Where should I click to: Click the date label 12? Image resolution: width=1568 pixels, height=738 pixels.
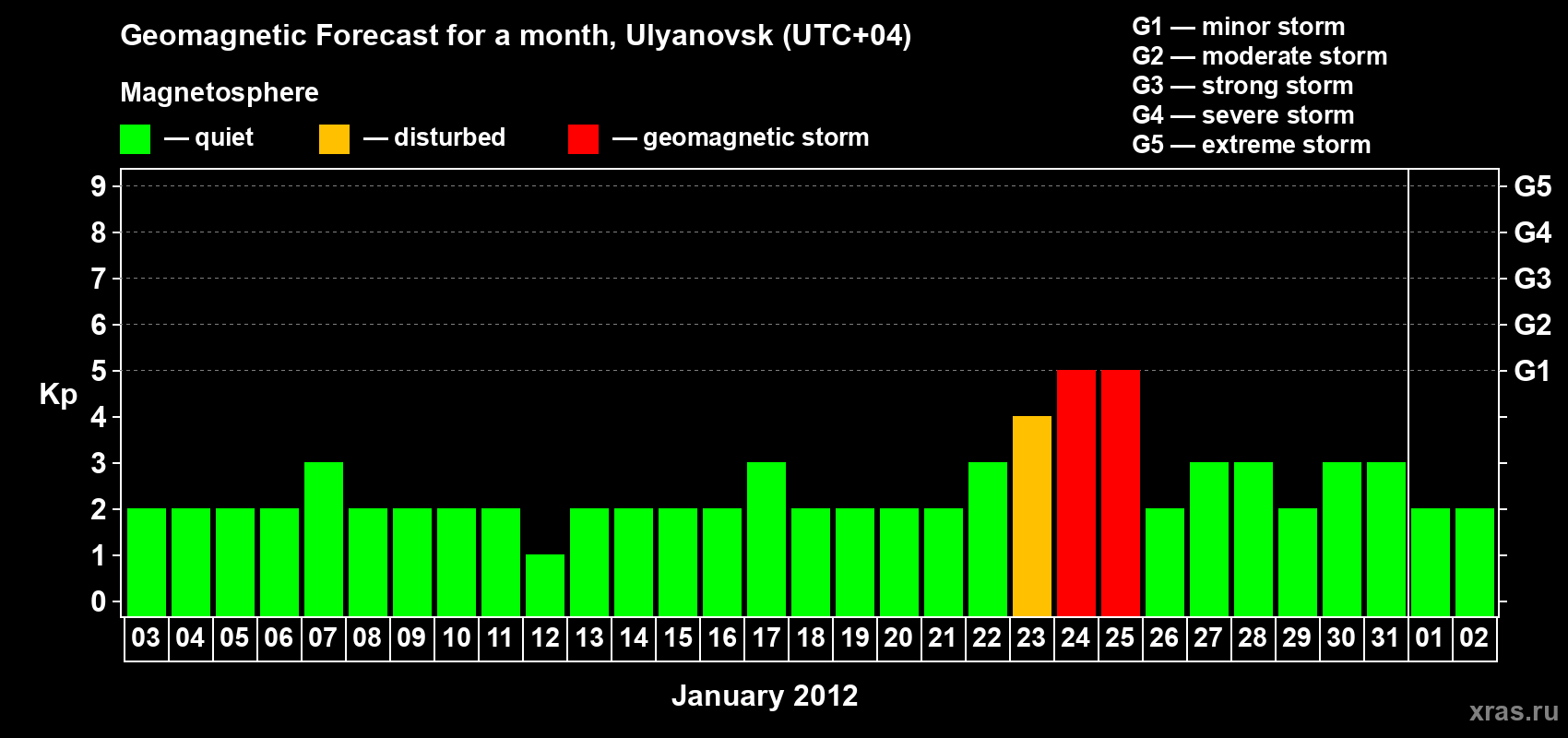point(545,637)
